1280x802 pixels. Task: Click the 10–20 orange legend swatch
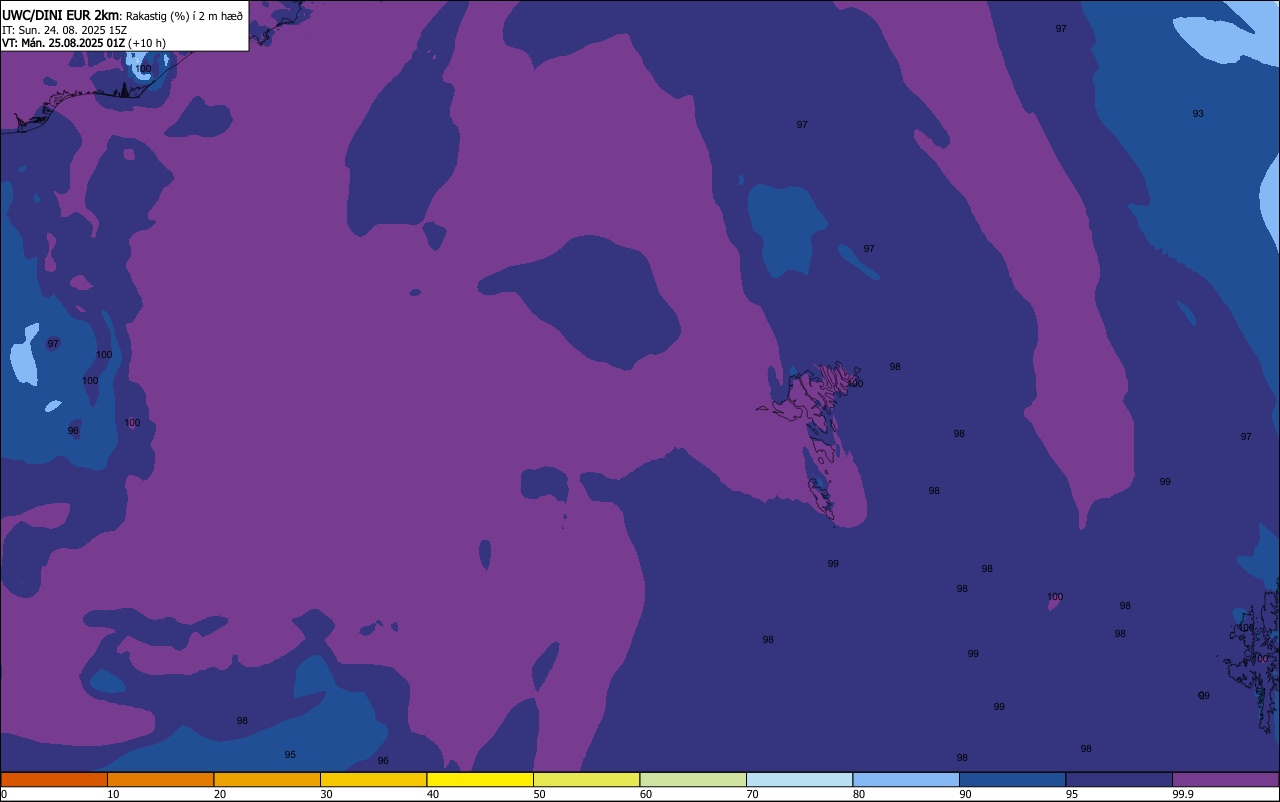160,779
